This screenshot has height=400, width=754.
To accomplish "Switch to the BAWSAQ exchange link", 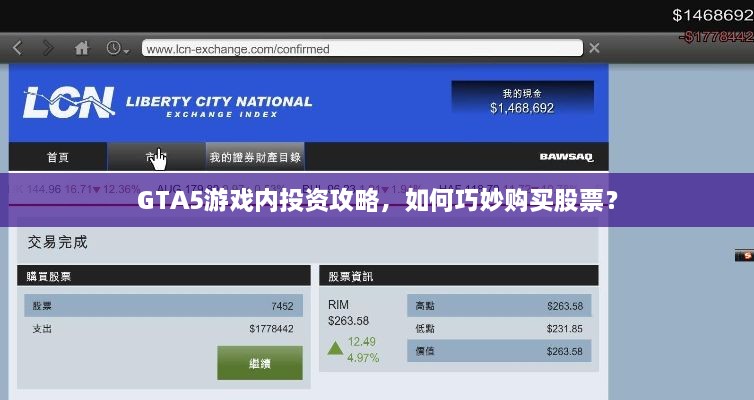I will (566, 157).
